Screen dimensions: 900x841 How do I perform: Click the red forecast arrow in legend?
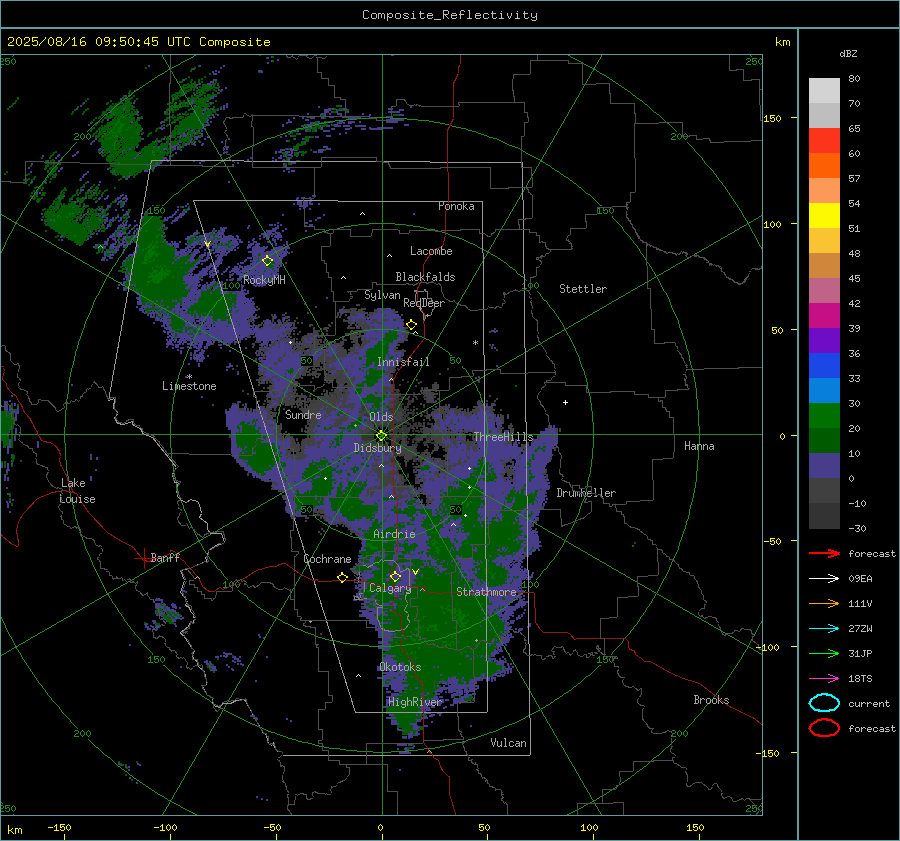(824, 553)
